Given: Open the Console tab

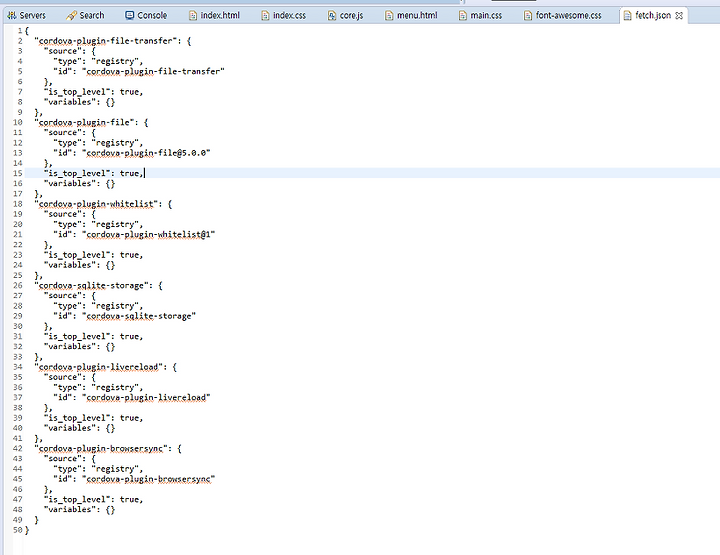Looking at the screenshot, I should (x=146, y=16).
